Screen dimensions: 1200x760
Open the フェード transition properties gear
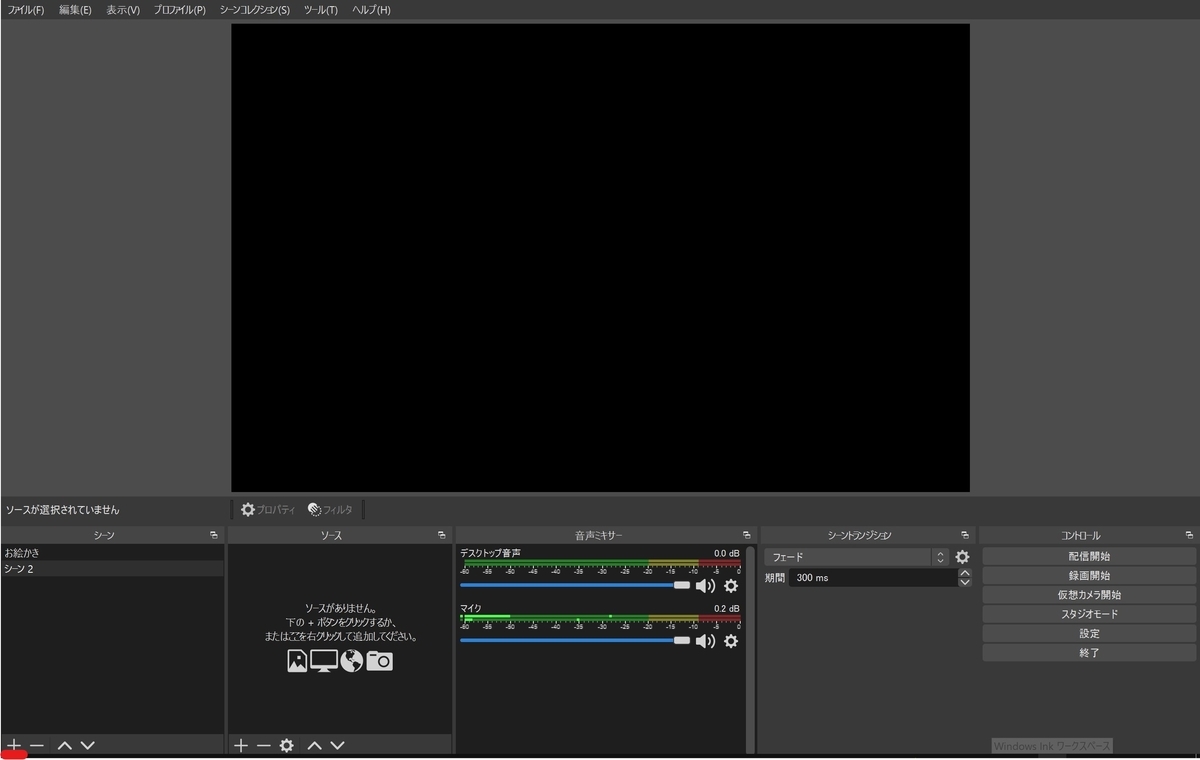(x=962, y=557)
